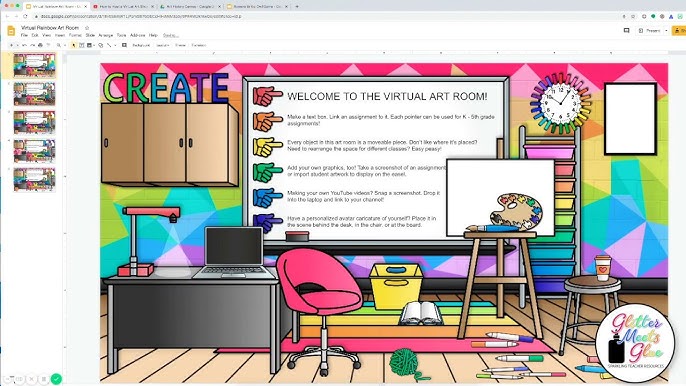This screenshot has width=686, height=386.
Task: Select the fifth slide thumbnail
Action: coord(34,179)
